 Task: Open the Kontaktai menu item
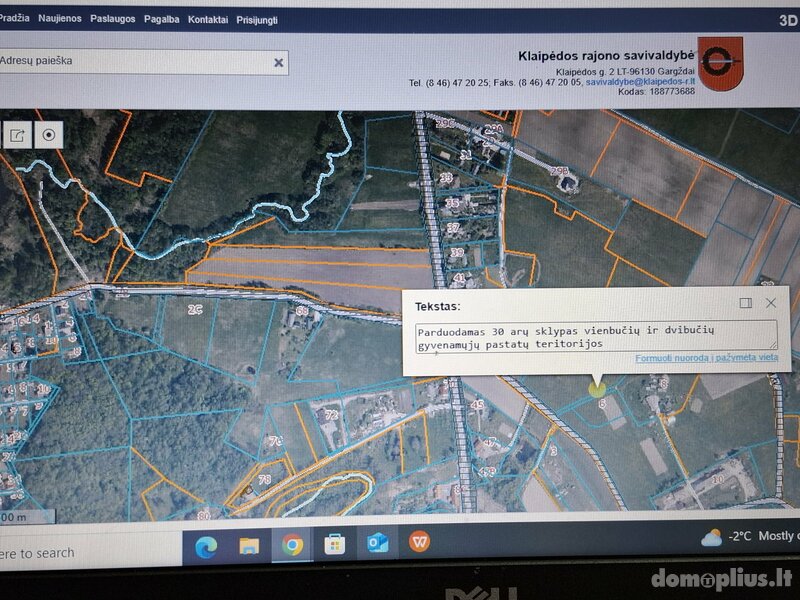tap(208, 20)
